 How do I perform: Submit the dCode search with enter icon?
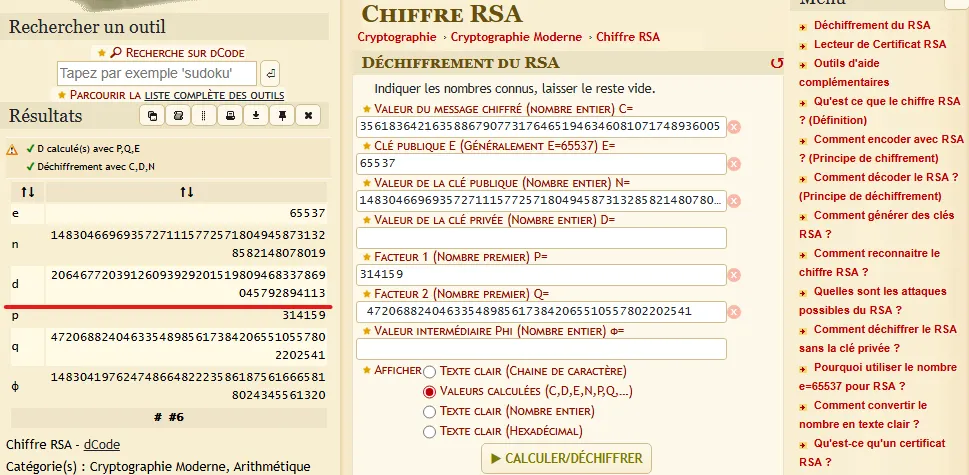270,74
